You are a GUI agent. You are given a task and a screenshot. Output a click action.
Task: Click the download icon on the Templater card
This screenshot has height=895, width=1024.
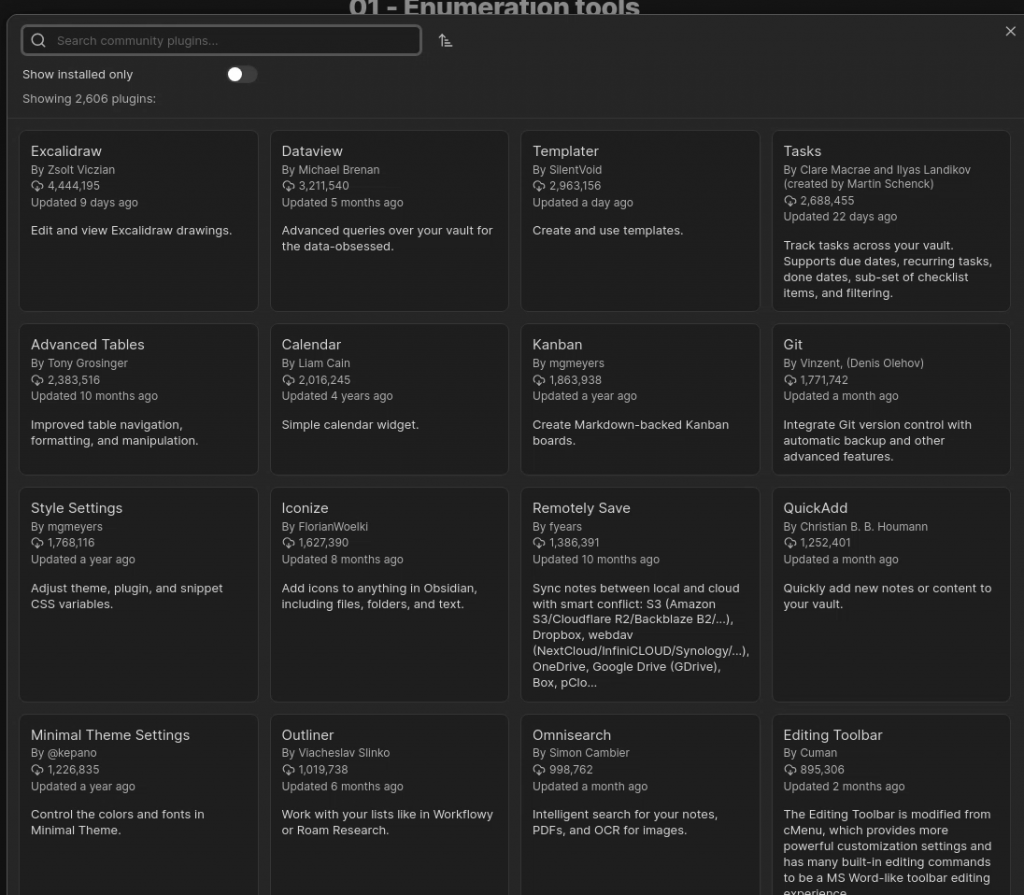539,186
